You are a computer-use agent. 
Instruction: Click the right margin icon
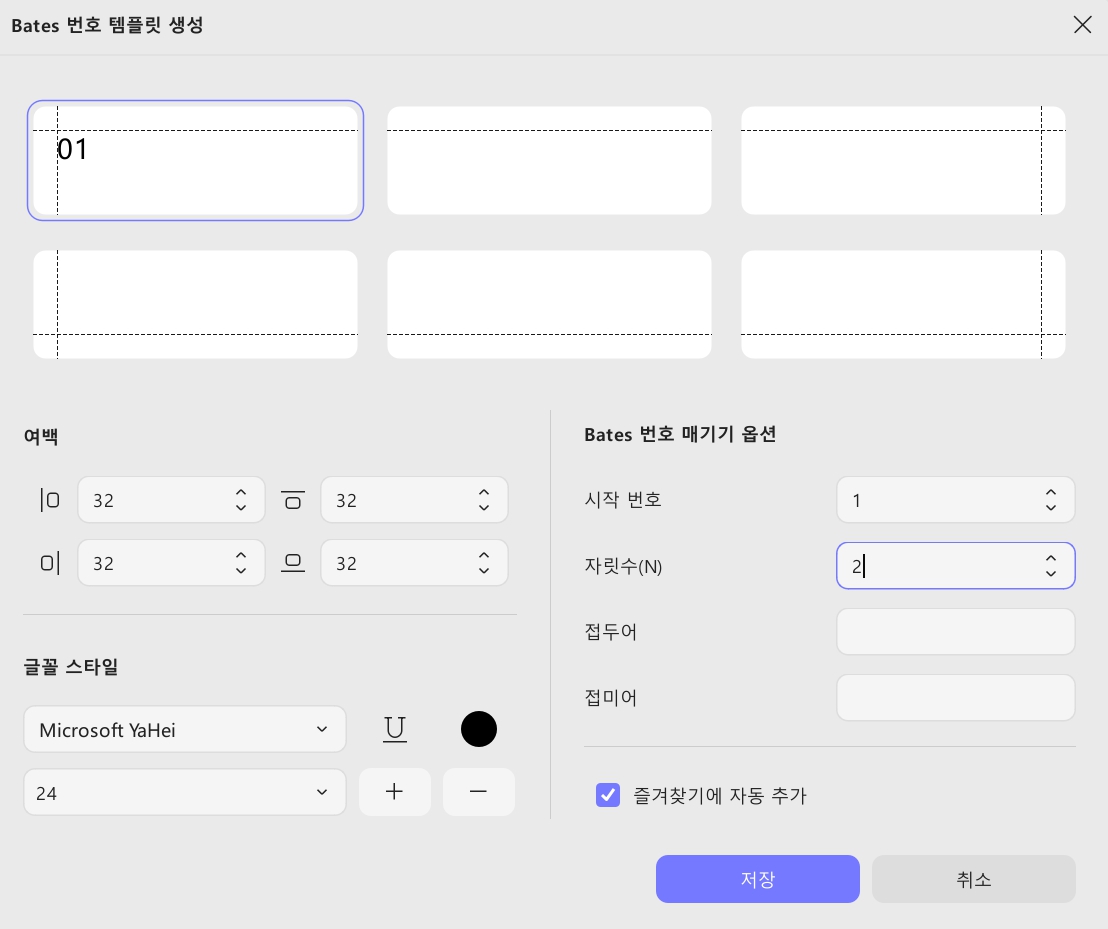[x=49, y=563]
